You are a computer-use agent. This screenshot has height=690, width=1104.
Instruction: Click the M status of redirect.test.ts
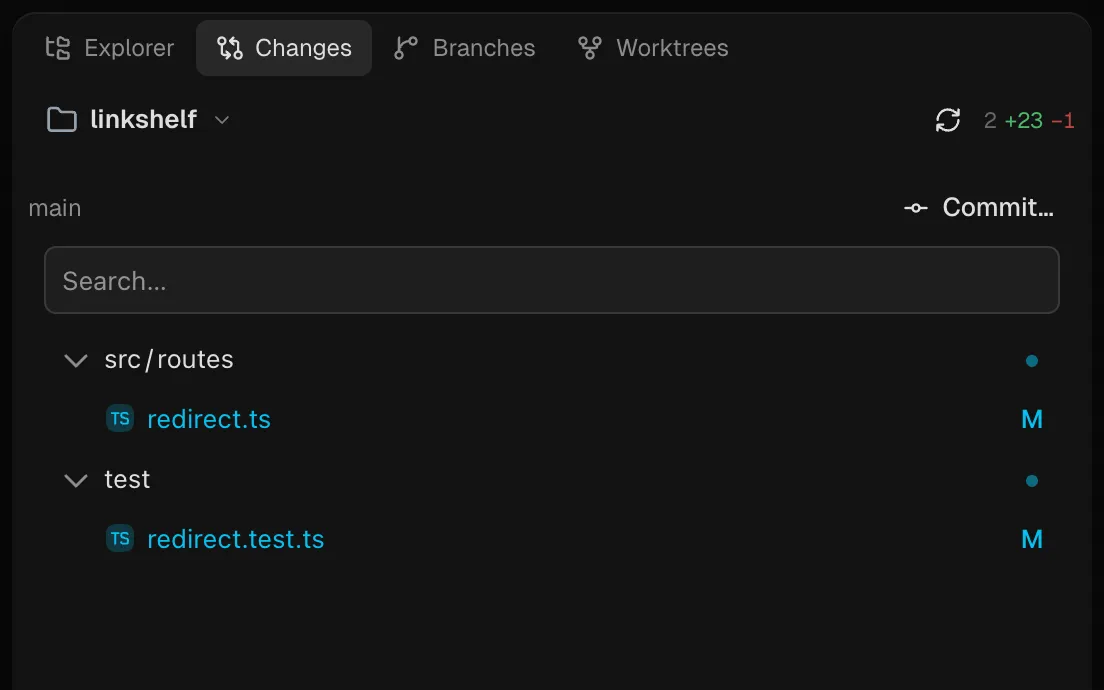1031,539
